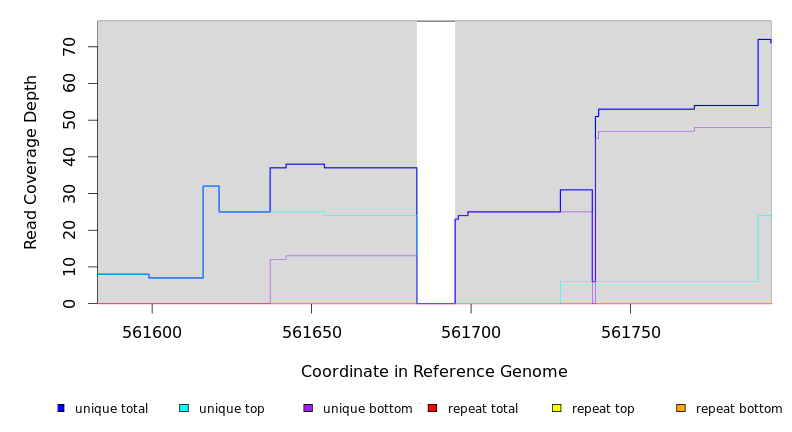Click the red repeat total legend swatch

pos(432,408)
